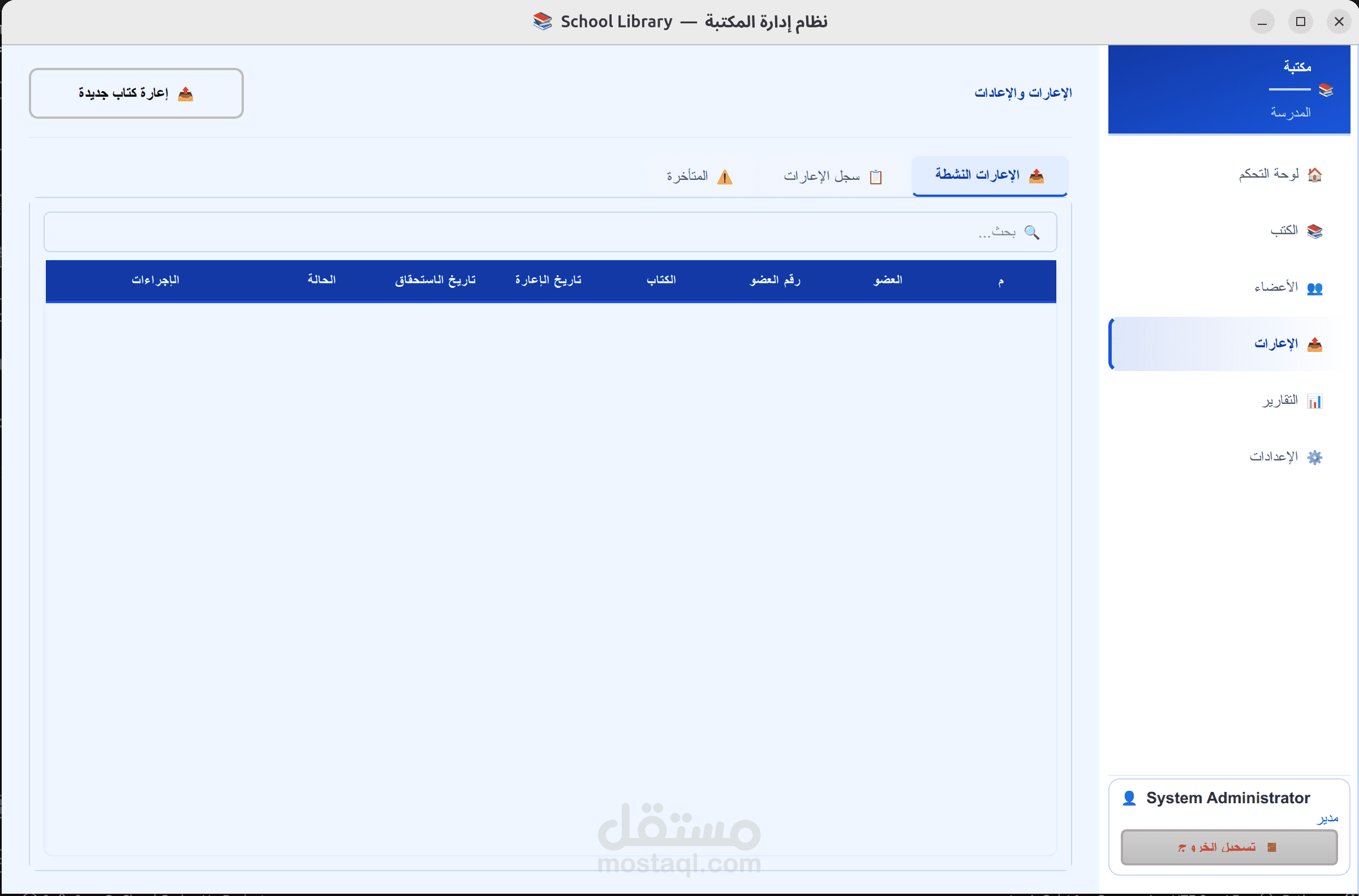Image resolution: width=1359 pixels, height=896 pixels.
Task: Open the سجل الإعارات tab
Action: coord(832,176)
